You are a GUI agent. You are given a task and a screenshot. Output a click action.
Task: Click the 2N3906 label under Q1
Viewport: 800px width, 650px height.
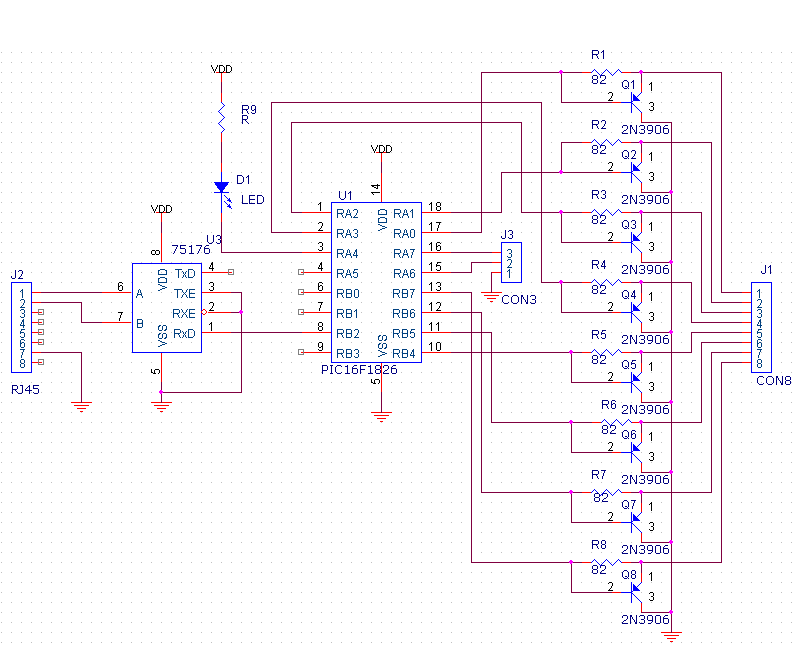[x=645, y=130]
